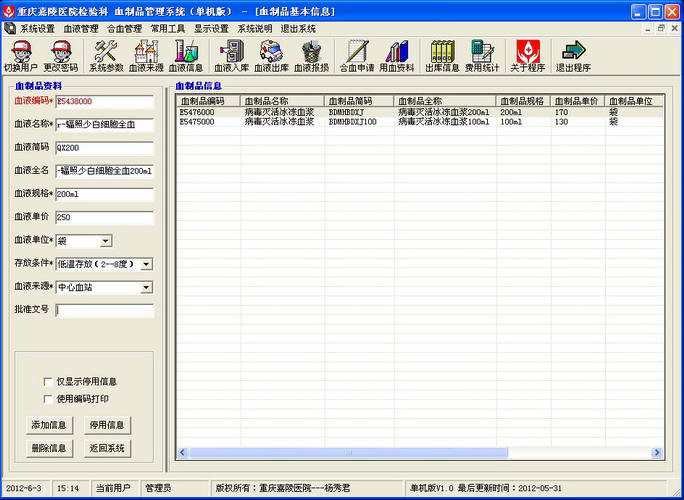
Task: Click the 添加信息 button
Action: point(49,425)
